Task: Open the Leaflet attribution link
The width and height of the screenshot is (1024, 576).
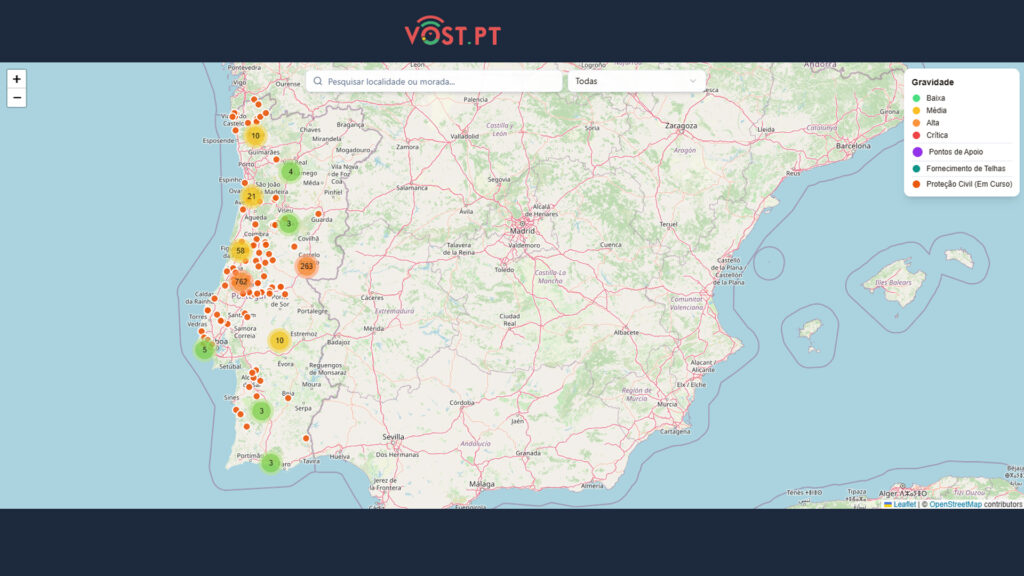Action: 904,504
